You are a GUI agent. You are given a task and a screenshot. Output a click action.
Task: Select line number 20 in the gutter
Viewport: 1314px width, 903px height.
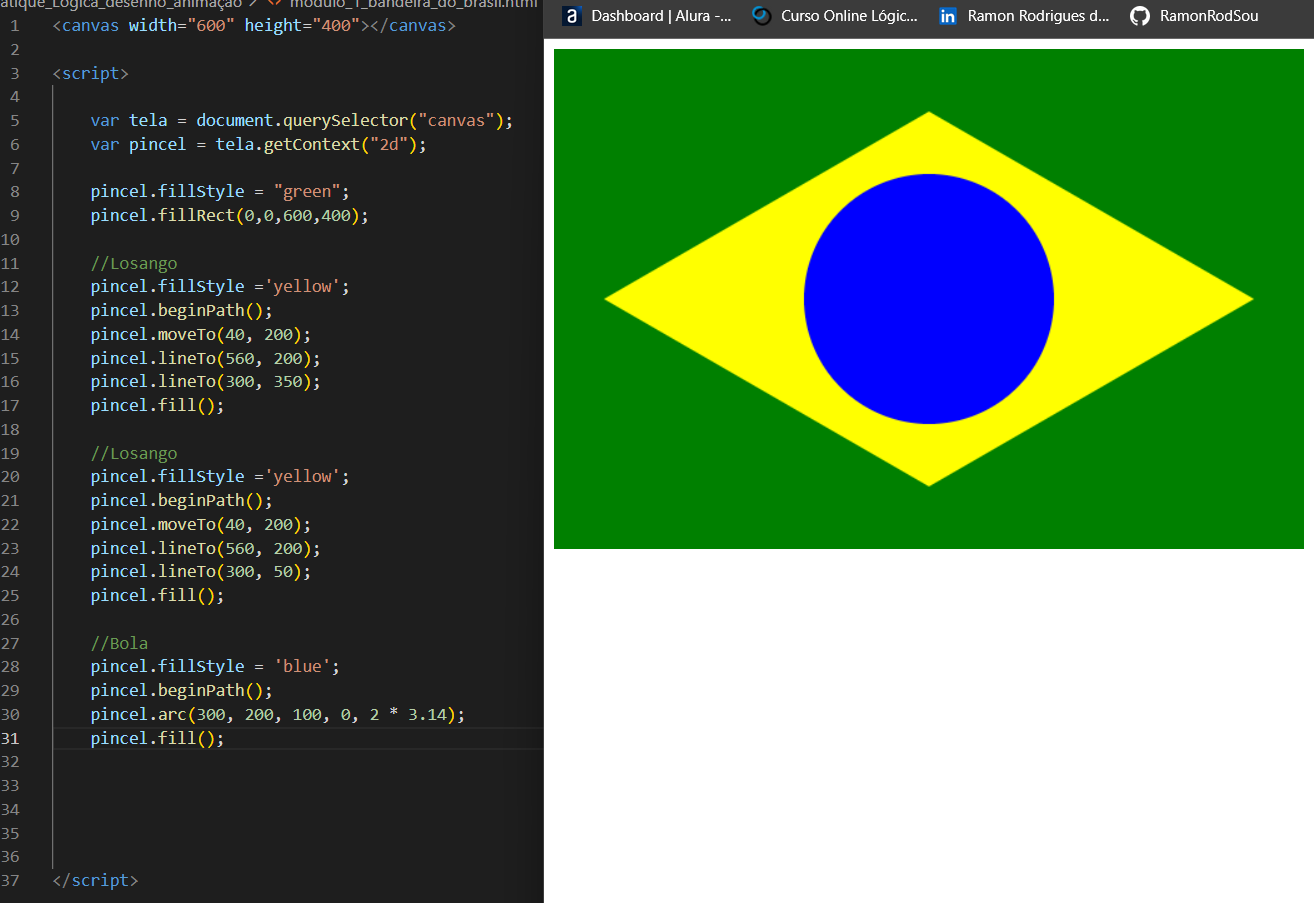coord(10,476)
